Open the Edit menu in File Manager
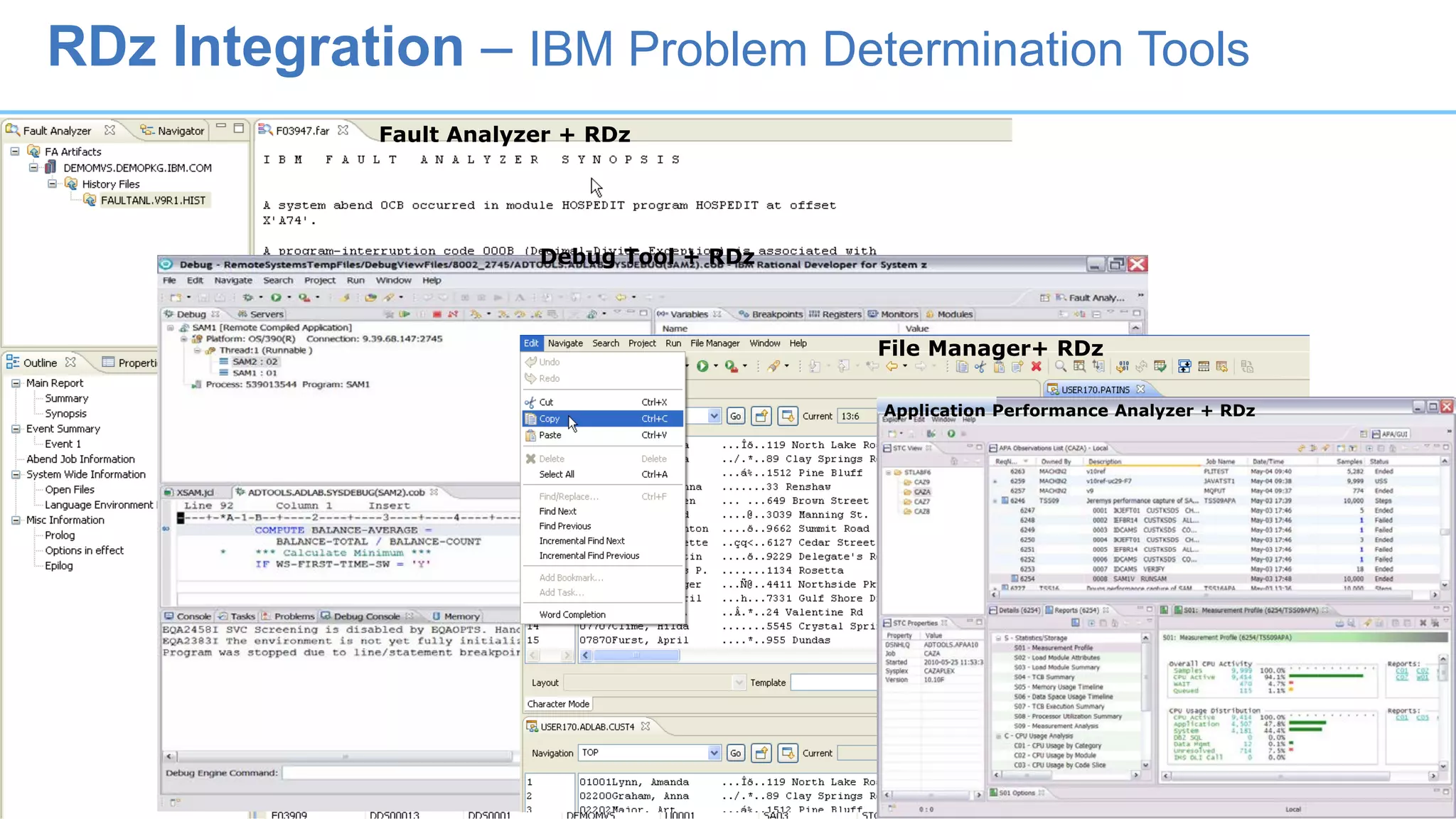This screenshot has width=1456, height=819. pos(531,343)
